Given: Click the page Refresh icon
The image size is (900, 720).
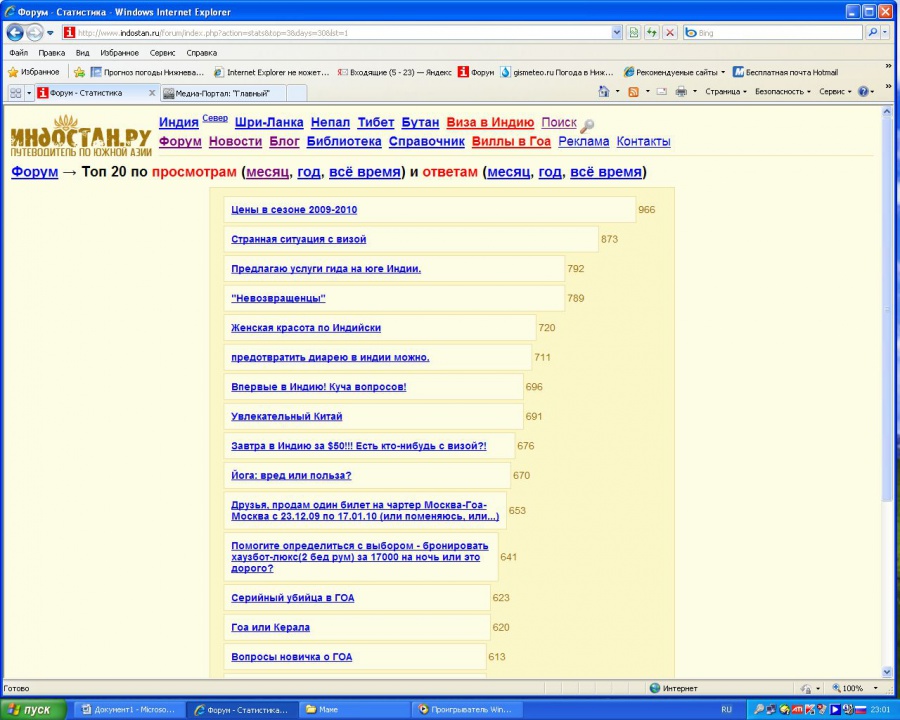Looking at the screenshot, I should [651, 33].
